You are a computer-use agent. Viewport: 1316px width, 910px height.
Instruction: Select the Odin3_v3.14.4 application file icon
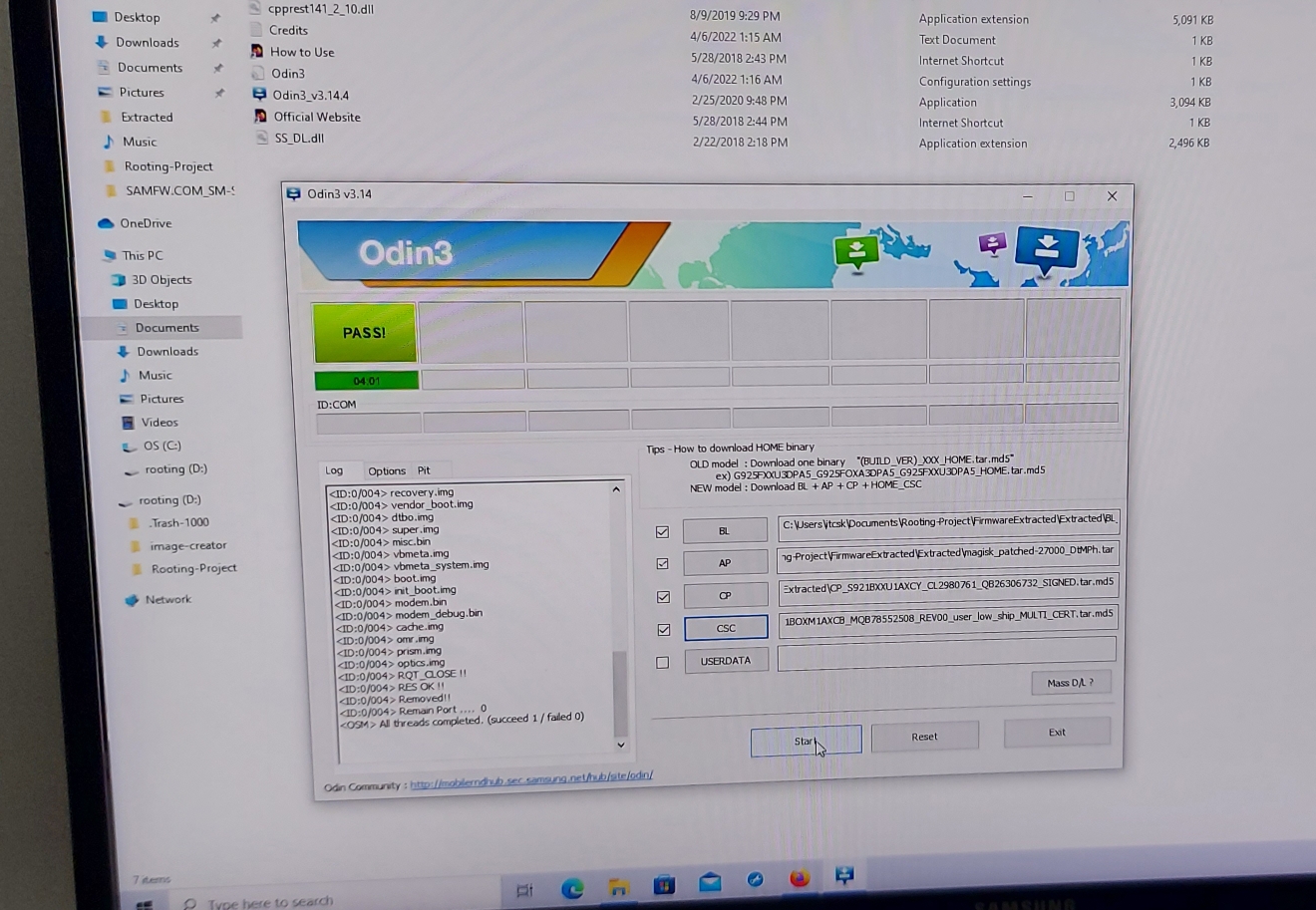[x=259, y=95]
